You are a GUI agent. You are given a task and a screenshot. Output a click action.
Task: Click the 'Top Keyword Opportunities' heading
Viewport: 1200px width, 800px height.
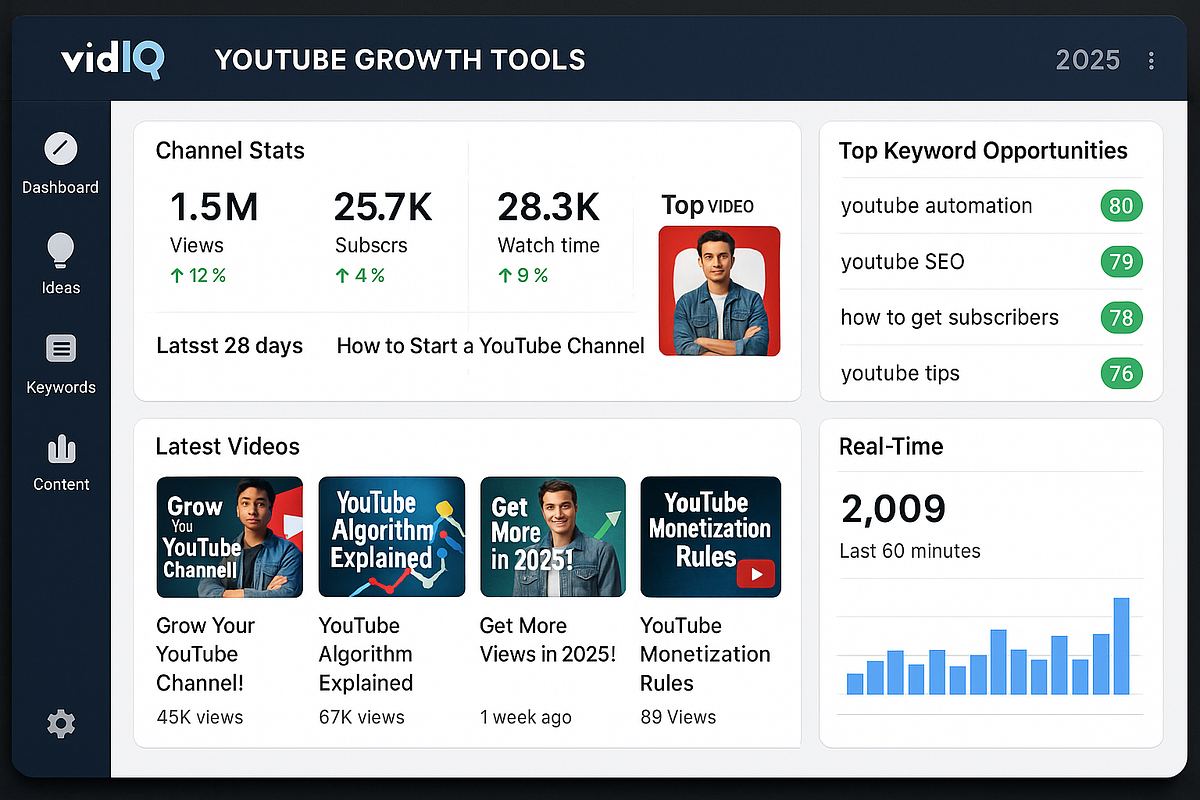point(983,151)
